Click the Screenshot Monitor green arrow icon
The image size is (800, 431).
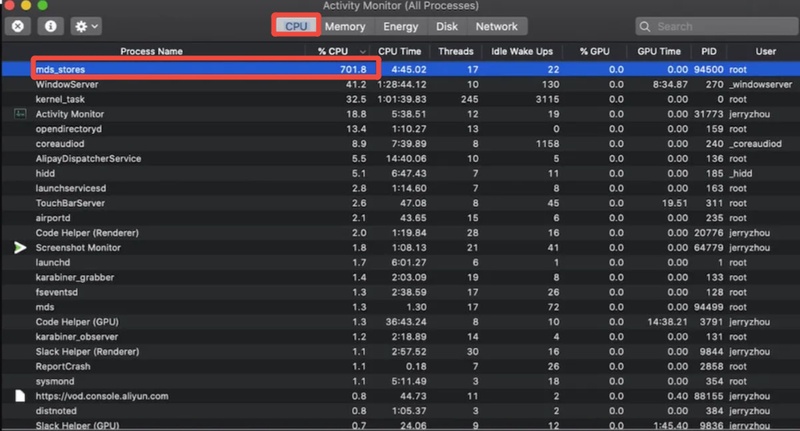tap(20, 247)
